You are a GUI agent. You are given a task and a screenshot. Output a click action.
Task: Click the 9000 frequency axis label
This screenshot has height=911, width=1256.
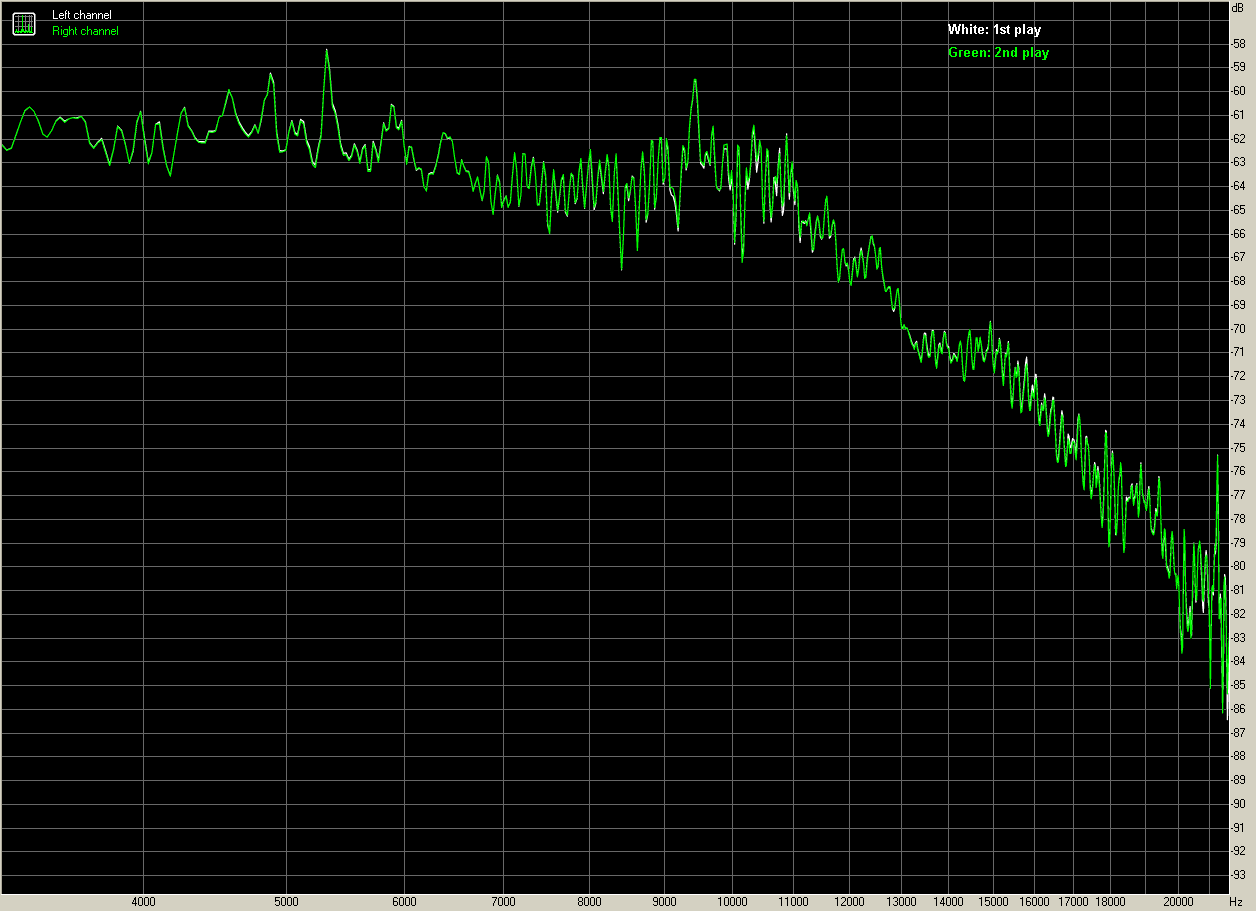pyautogui.click(x=664, y=902)
